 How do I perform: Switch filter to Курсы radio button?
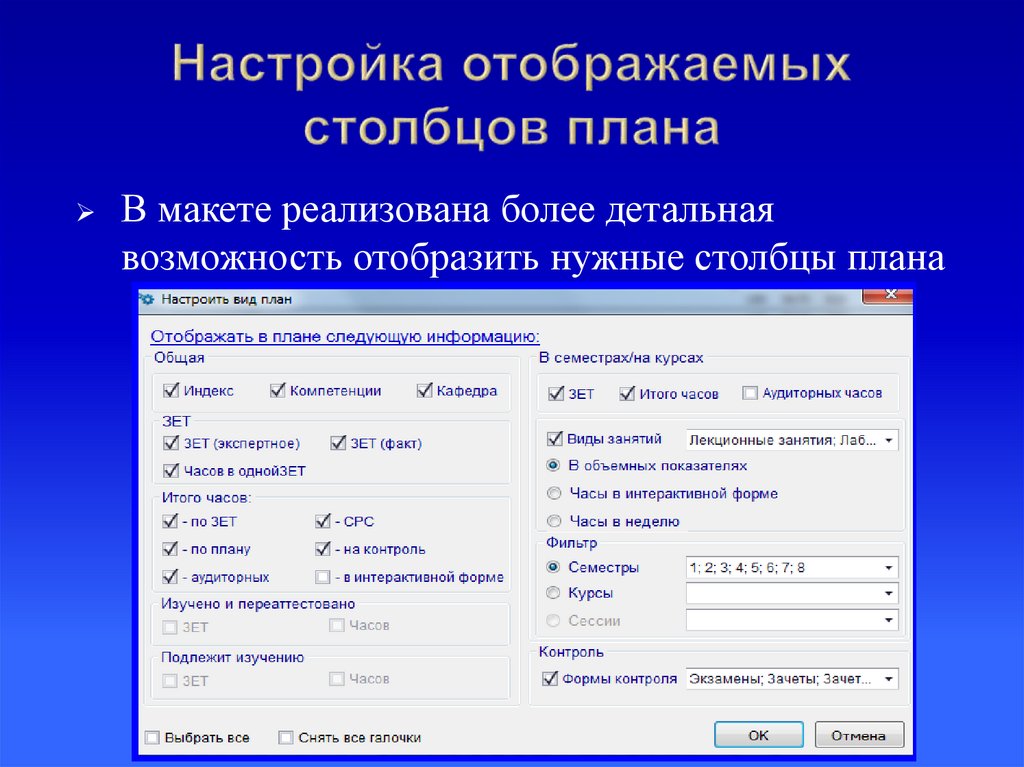554,593
